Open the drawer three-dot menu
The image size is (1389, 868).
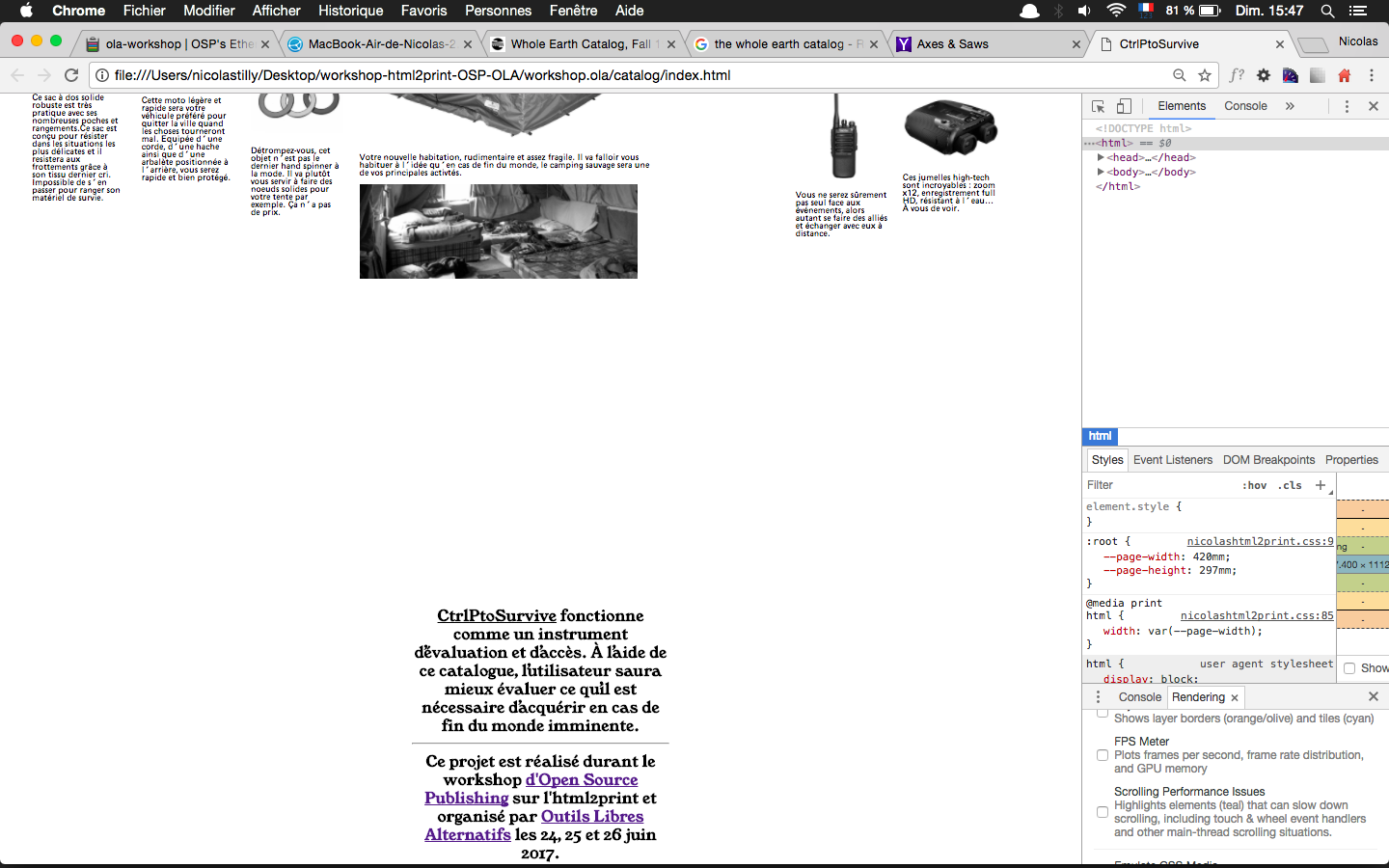(1098, 696)
